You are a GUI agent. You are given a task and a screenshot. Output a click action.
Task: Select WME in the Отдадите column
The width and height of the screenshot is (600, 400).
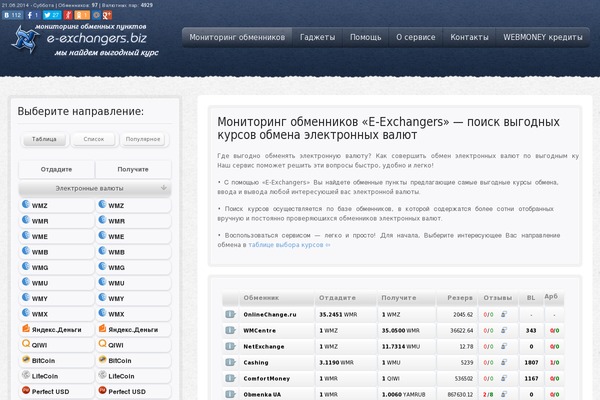[57, 236]
